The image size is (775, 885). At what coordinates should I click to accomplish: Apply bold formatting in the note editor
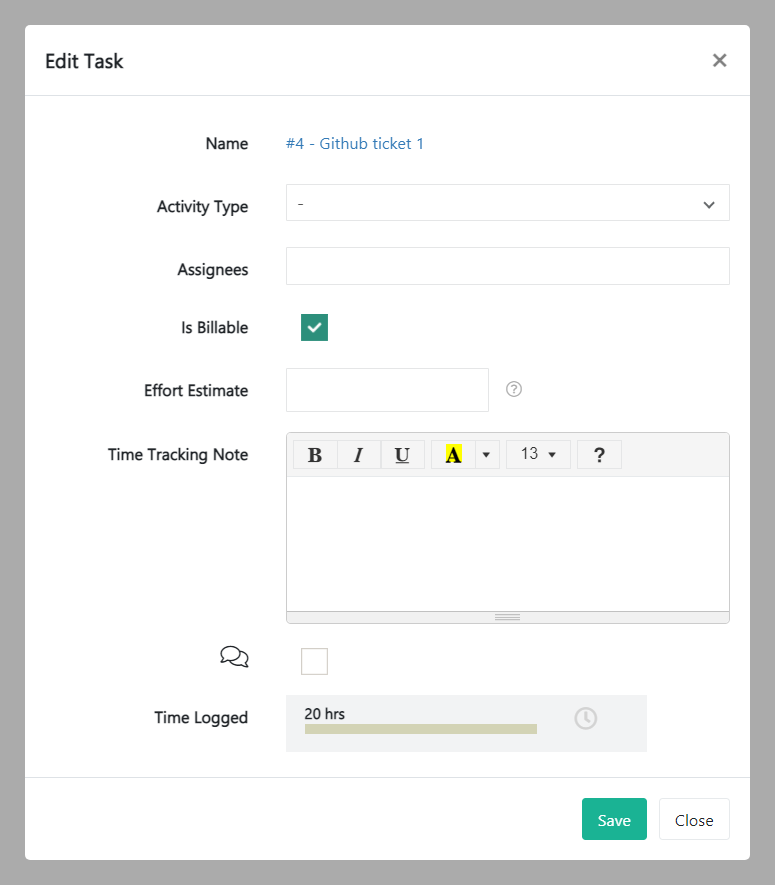(x=315, y=454)
